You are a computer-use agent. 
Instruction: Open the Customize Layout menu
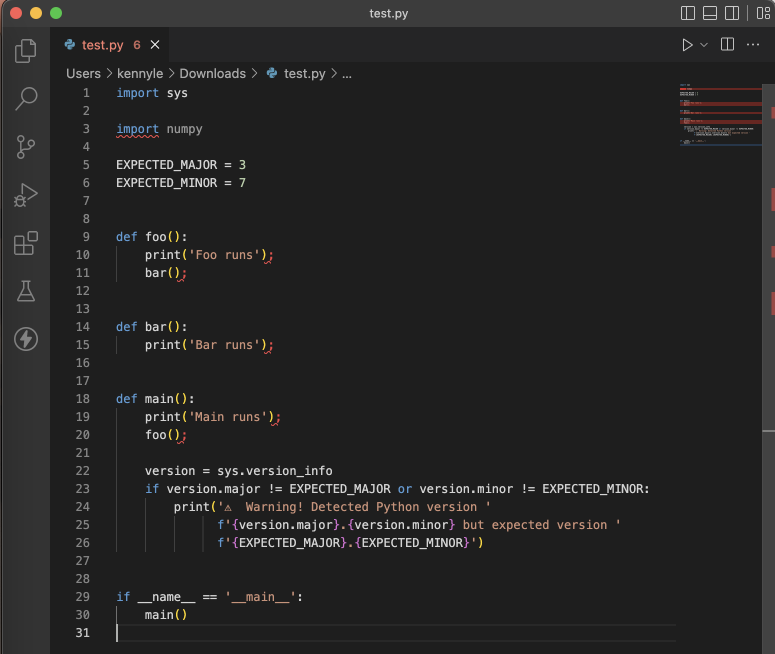click(x=764, y=14)
